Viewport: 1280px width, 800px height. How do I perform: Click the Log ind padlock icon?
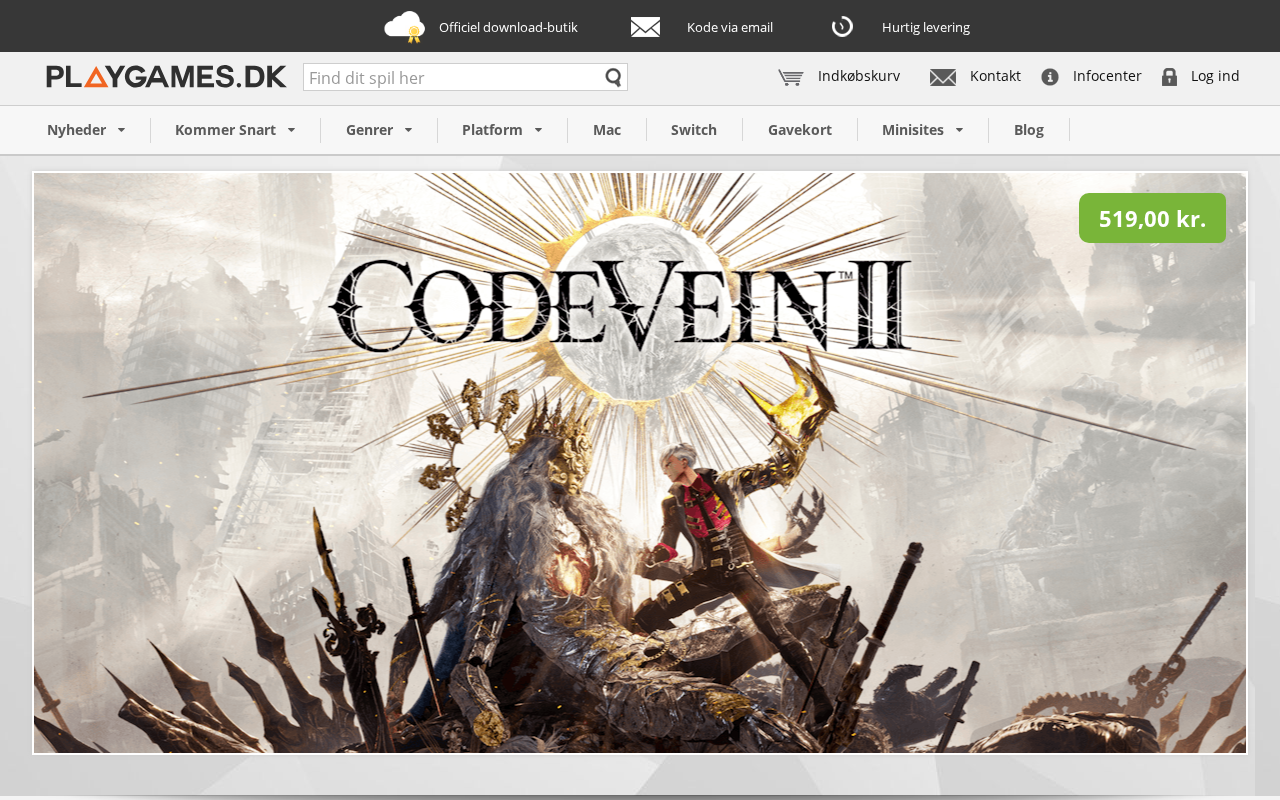point(1169,77)
